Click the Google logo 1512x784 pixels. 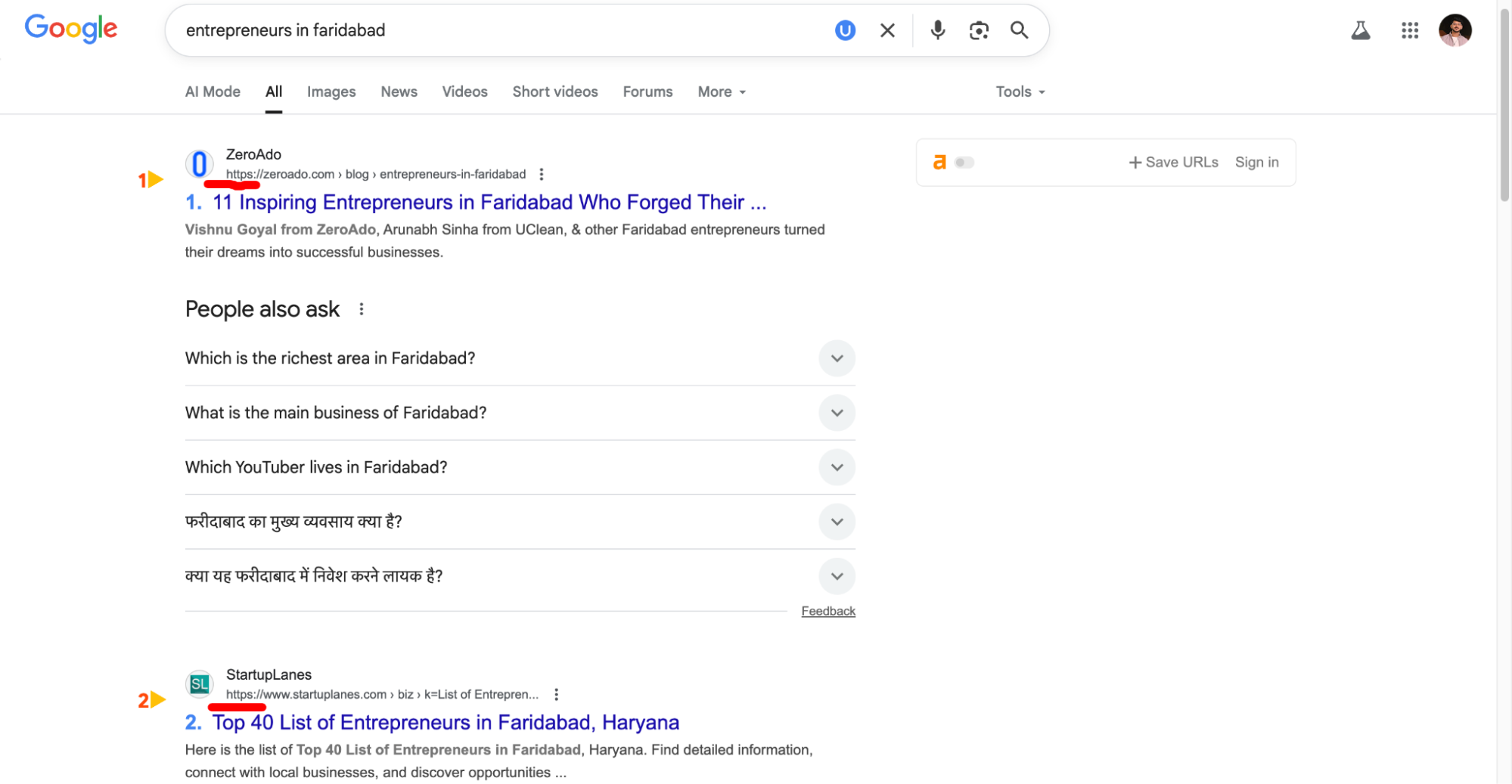click(71, 29)
